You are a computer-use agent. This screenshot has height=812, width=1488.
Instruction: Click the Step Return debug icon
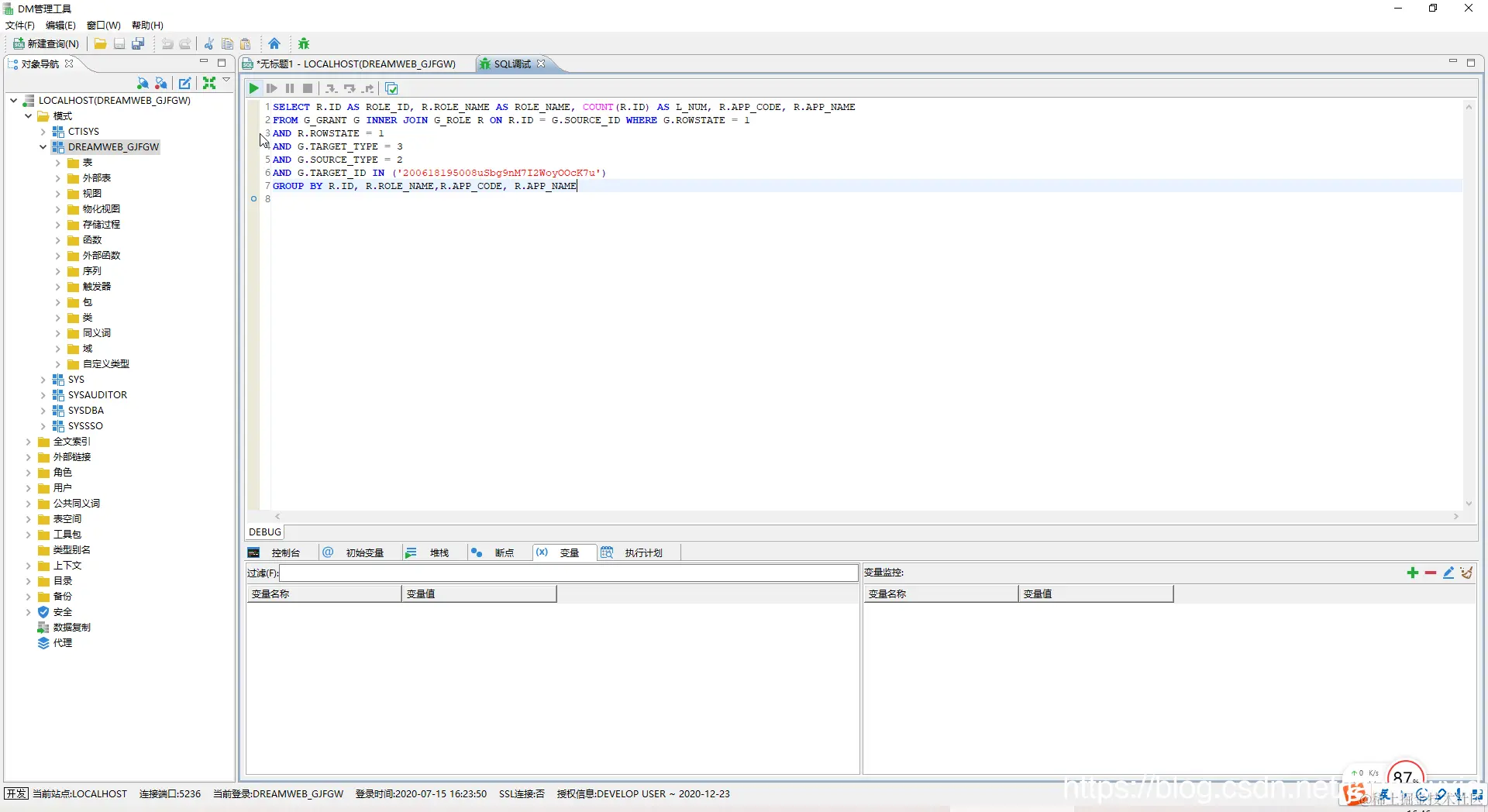click(x=368, y=88)
